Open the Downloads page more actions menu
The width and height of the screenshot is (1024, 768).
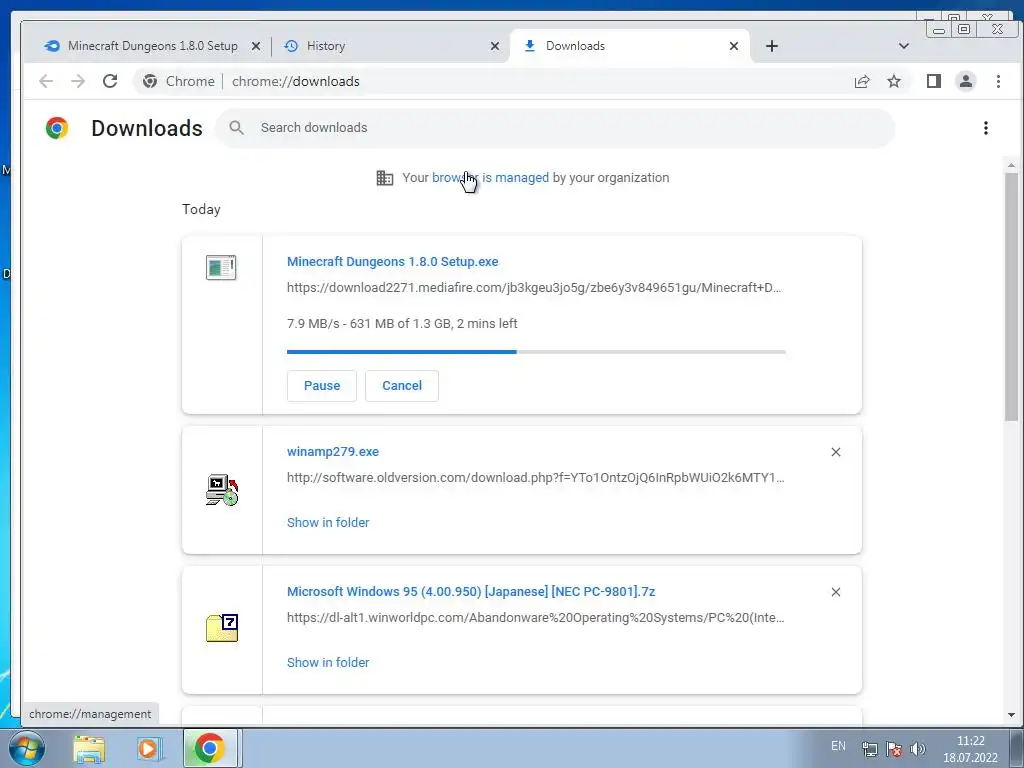[x=985, y=128]
